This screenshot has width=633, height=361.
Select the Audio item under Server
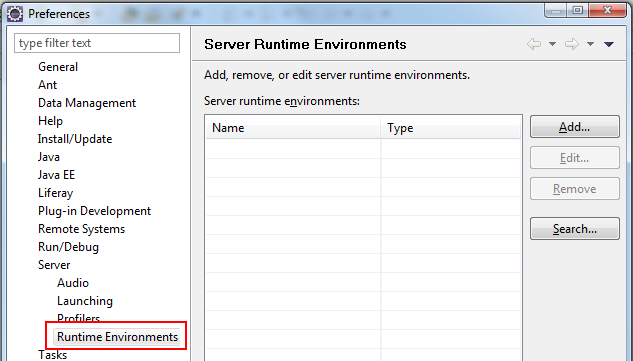[73, 283]
